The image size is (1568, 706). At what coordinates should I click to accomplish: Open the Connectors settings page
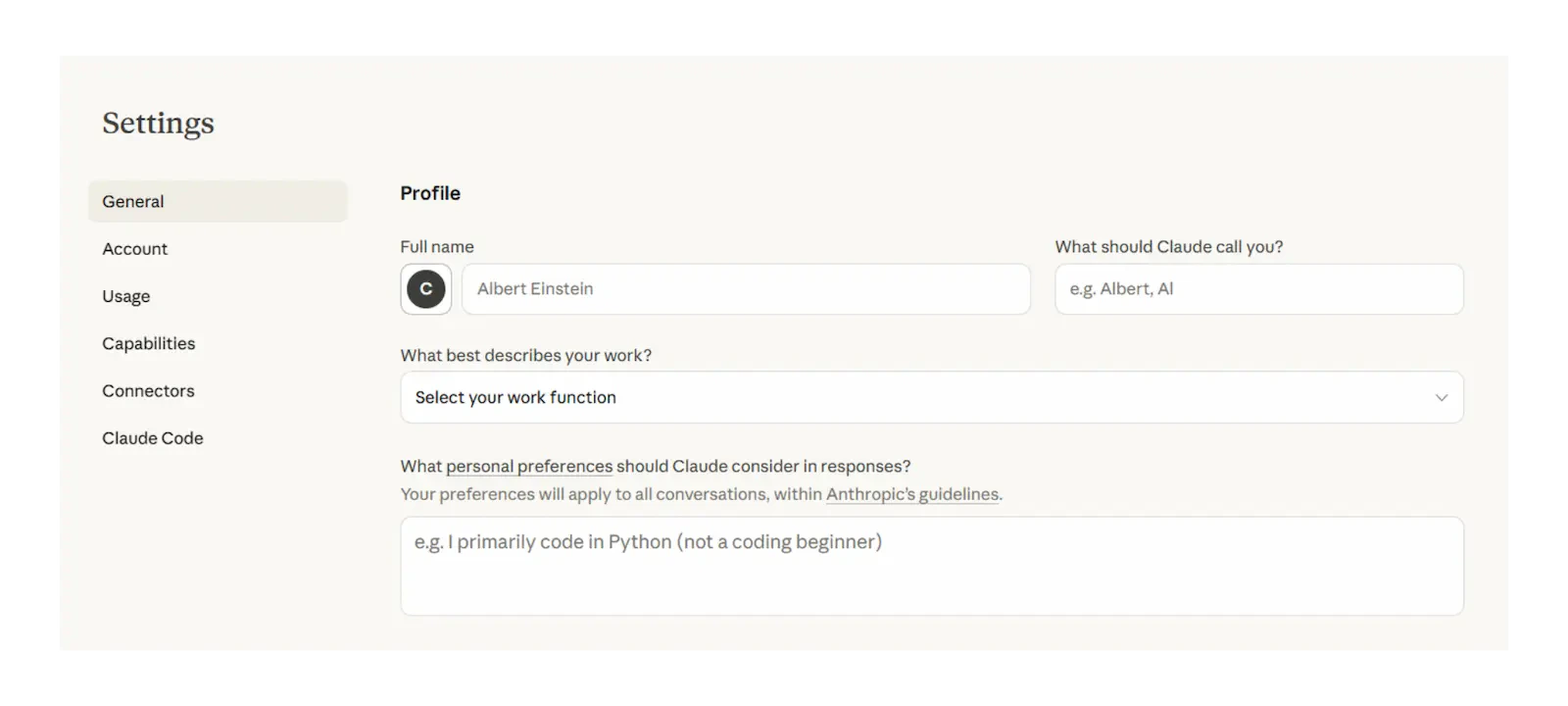click(x=148, y=390)
